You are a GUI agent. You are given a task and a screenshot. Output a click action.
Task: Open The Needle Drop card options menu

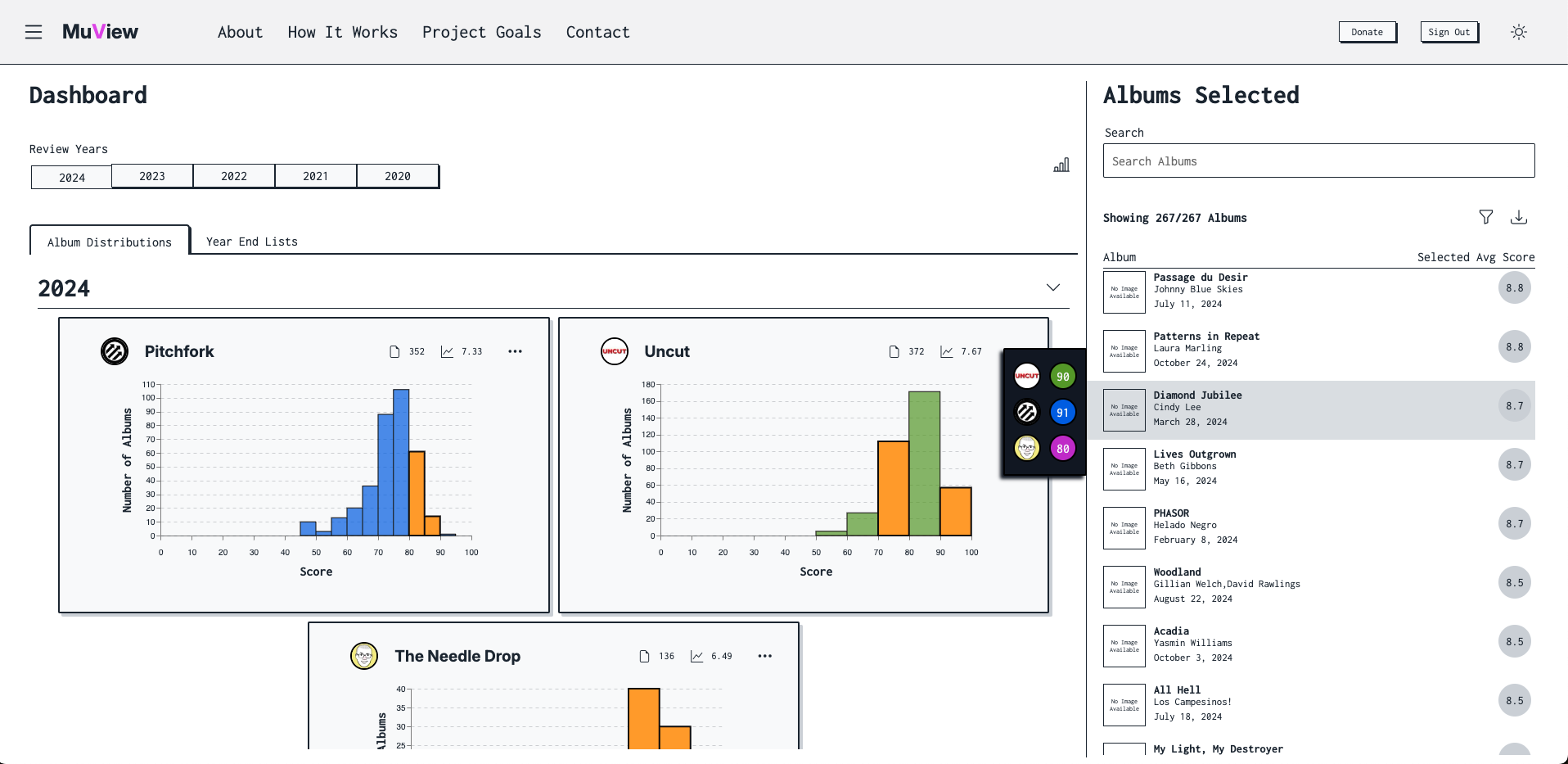[x=764, y=656]
